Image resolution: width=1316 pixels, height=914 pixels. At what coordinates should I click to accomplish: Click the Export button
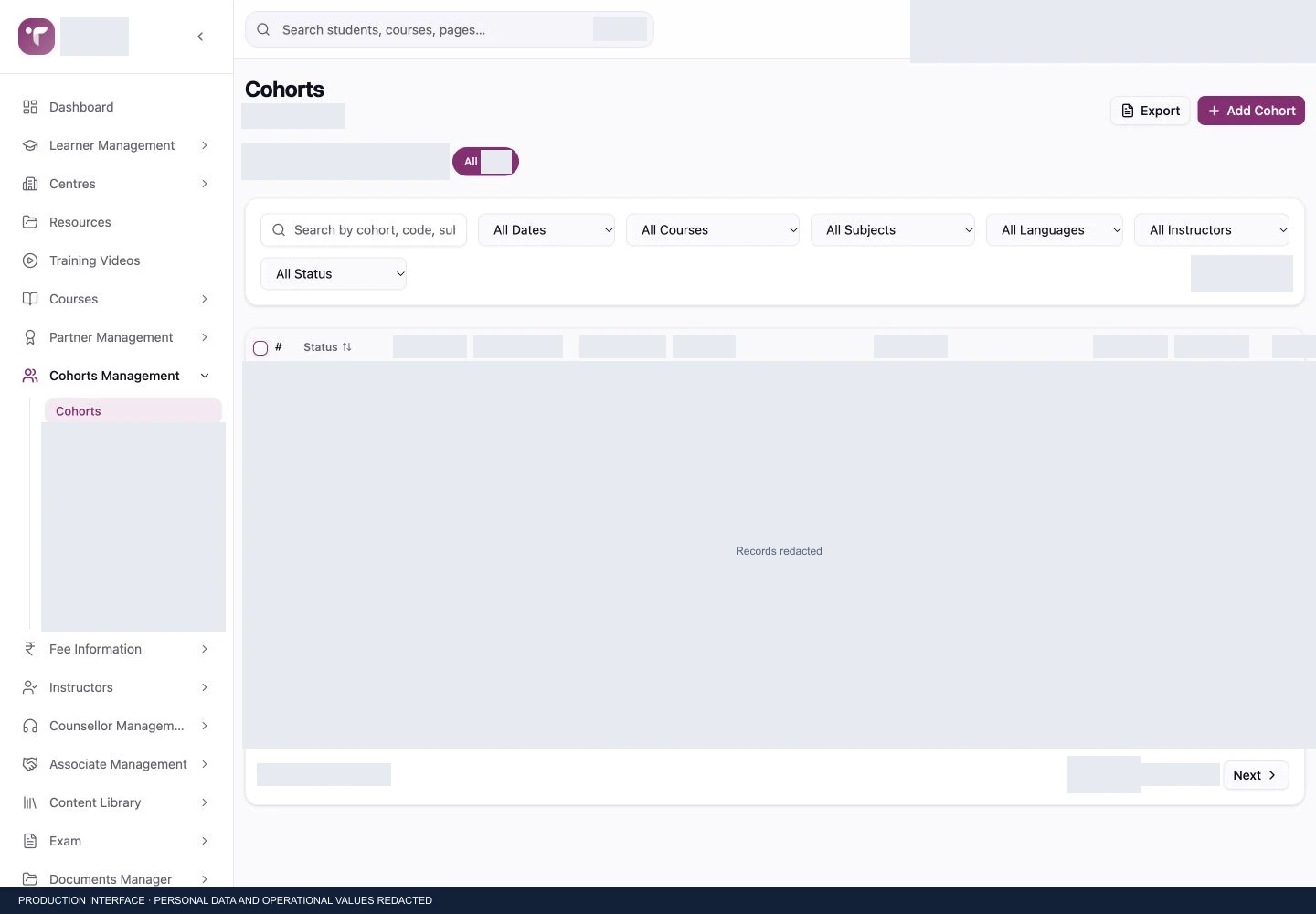pos(1151,111)
